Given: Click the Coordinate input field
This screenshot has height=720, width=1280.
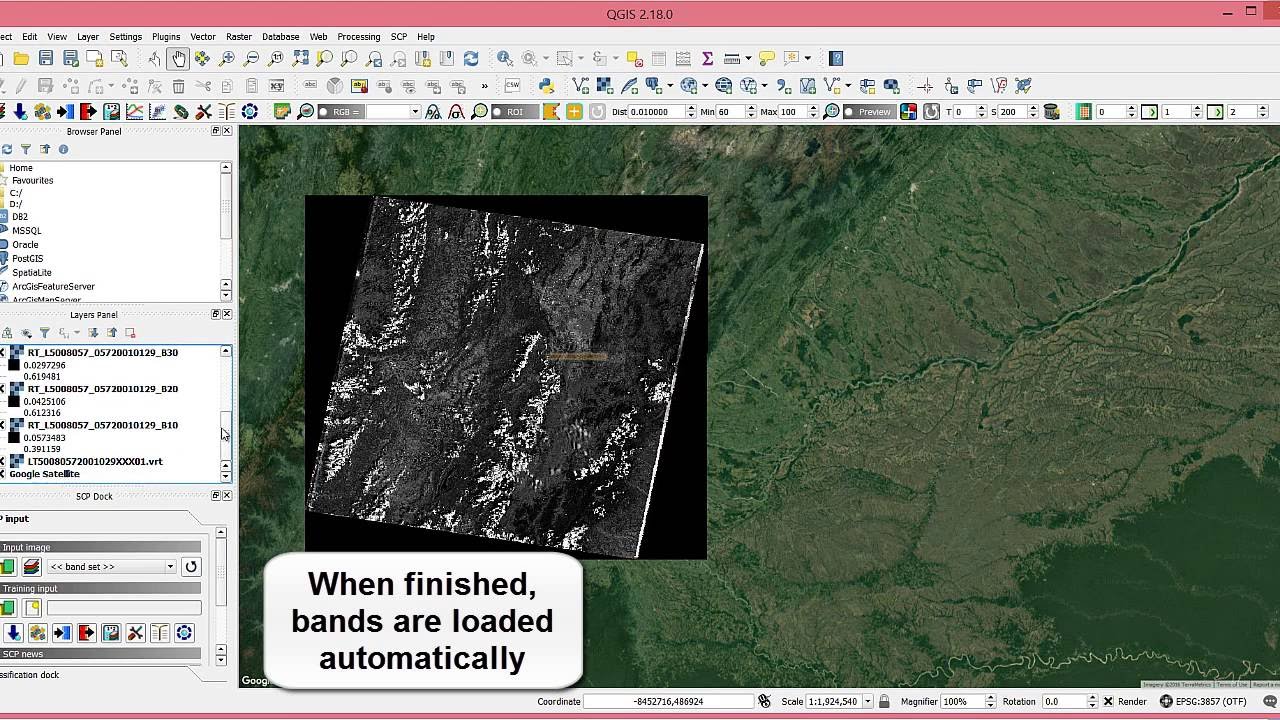Looking at the screenshot, I should (x=668, y=702).
